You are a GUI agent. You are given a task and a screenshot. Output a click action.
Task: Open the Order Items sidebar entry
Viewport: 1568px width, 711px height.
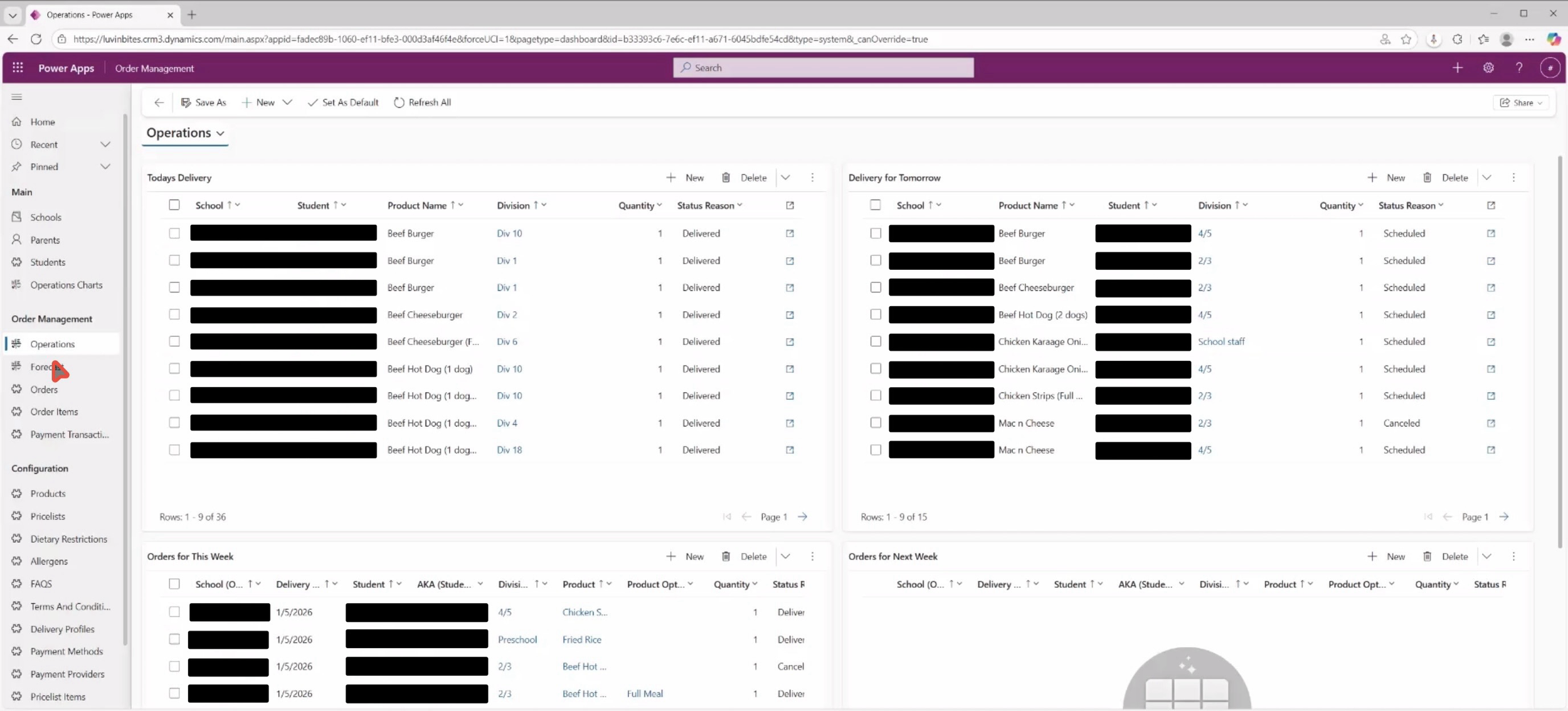pos(54,412)
